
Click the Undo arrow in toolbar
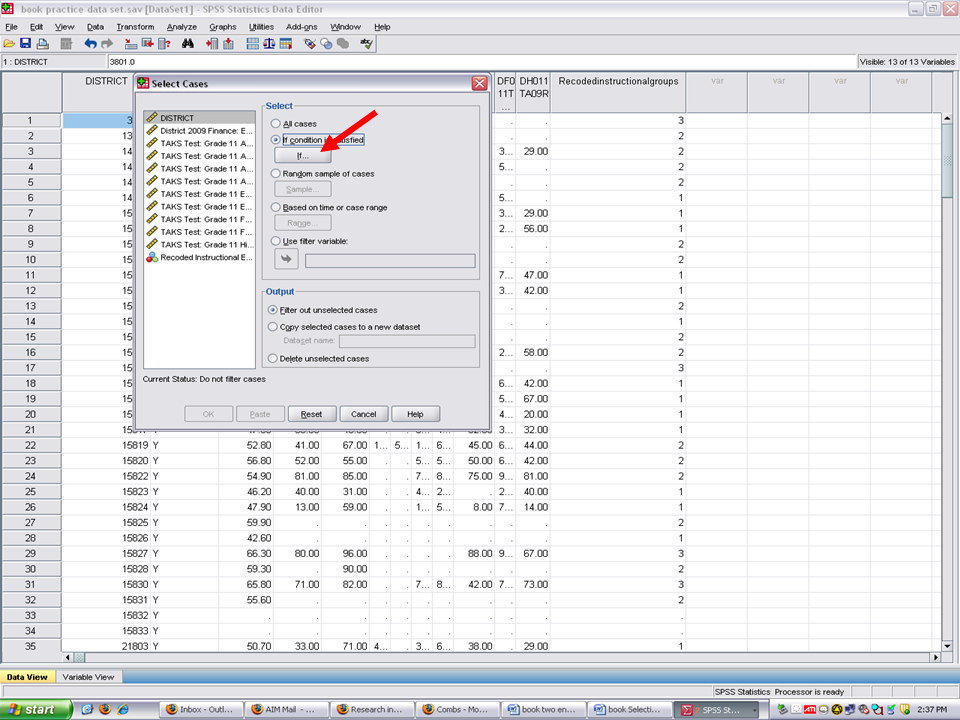point(90,44)
